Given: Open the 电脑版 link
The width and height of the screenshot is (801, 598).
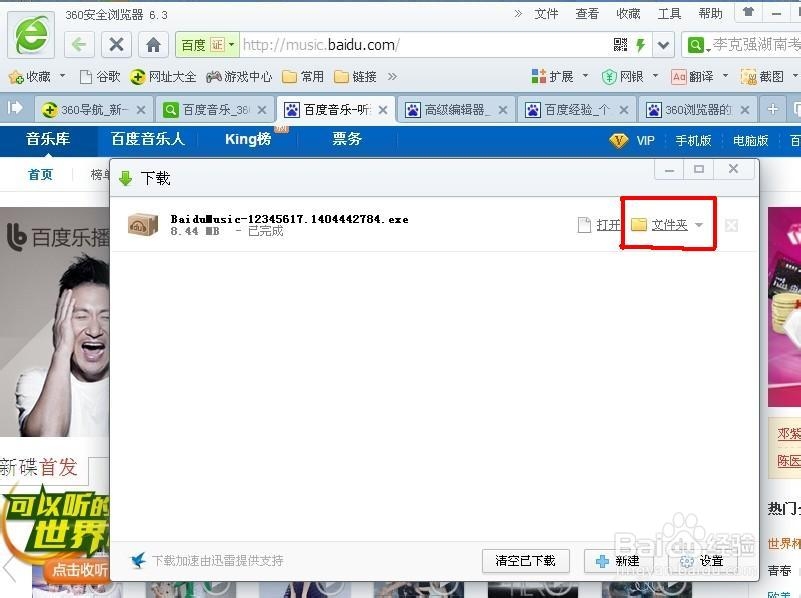Looking at the screenshot, I should pos(751,140).
